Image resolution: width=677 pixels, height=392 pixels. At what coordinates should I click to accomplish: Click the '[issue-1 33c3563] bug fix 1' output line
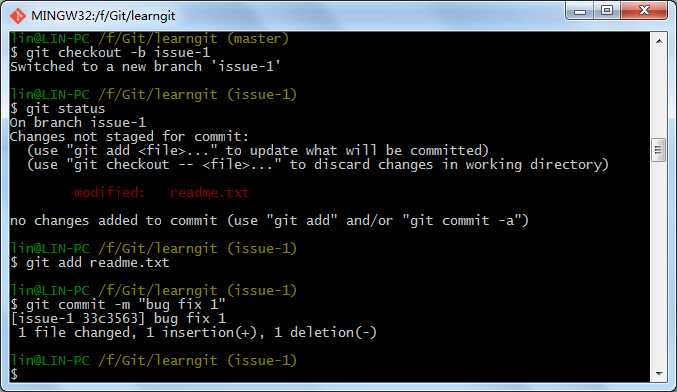point(118,319)
